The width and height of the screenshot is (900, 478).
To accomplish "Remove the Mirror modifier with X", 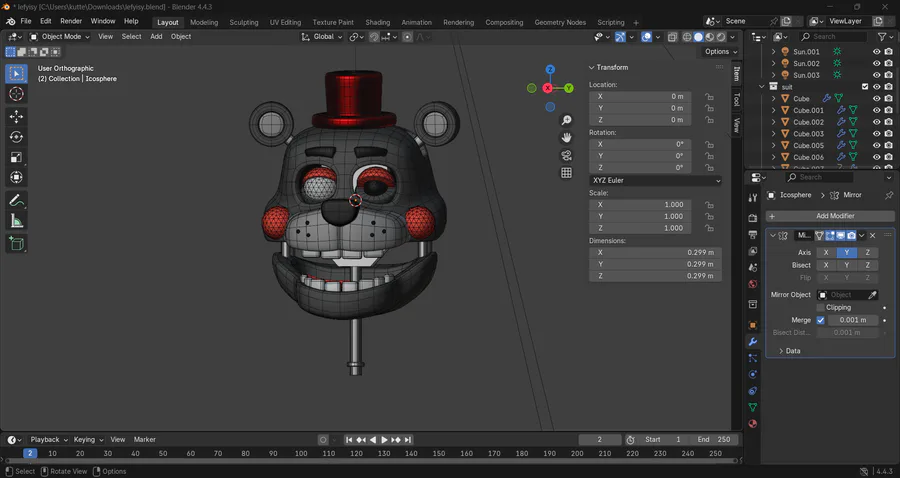I will 872,235.
